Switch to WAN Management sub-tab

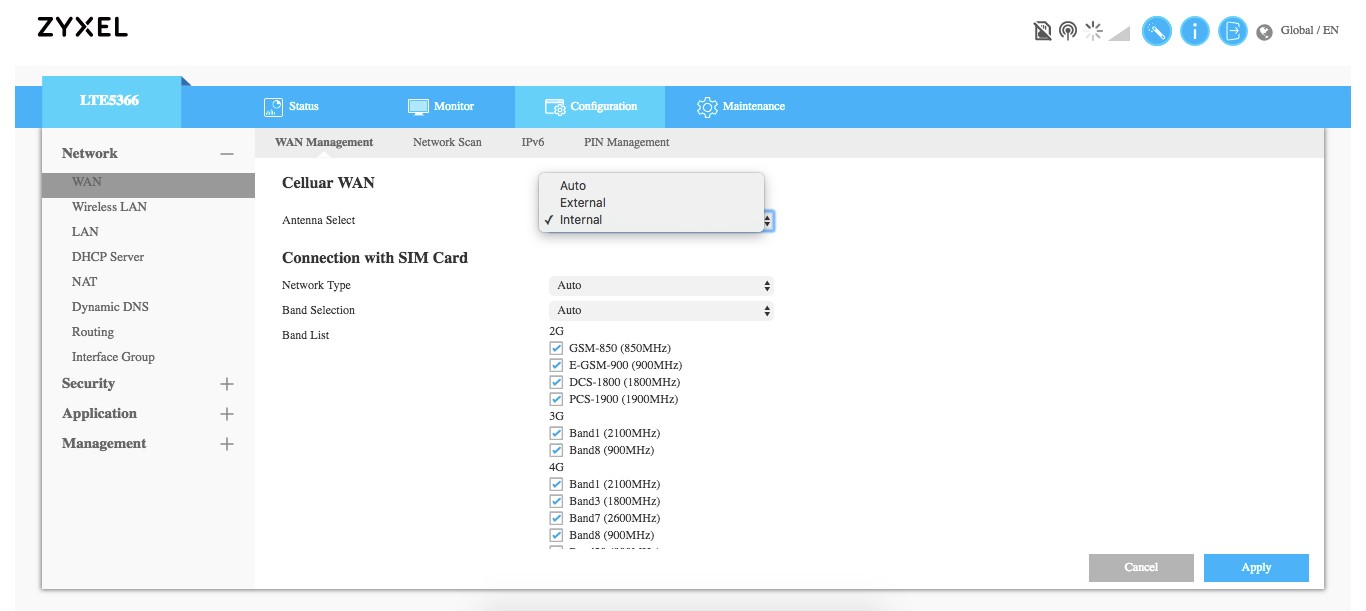[x=324, y=142]
